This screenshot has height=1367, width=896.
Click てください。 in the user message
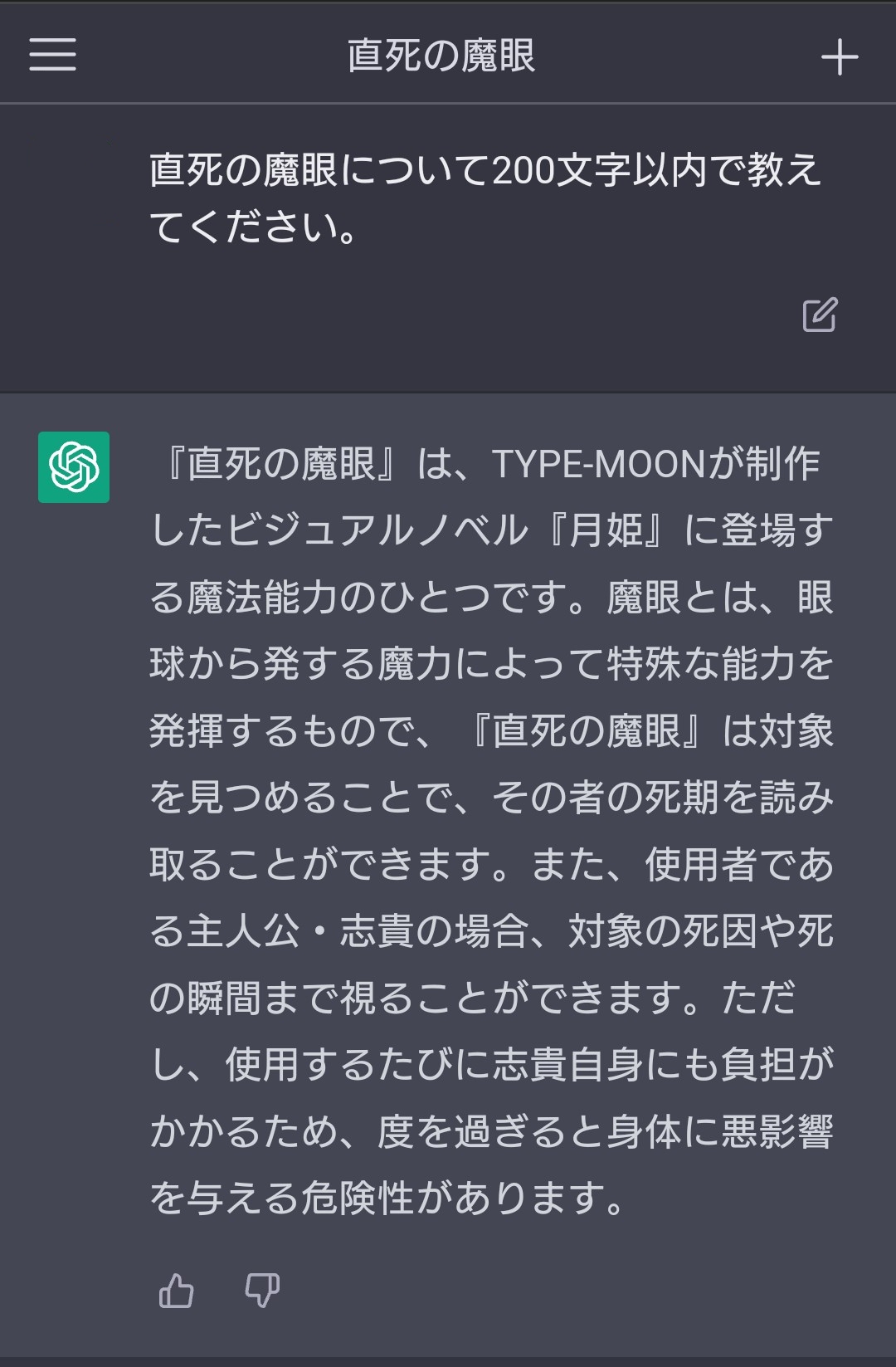tap(255, 227)
